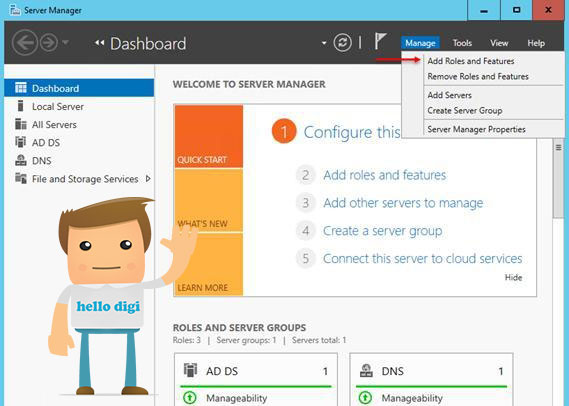Open the LEARN MORE tile
The width and height of the screenshot is (569, 406).
coord(209,264)
